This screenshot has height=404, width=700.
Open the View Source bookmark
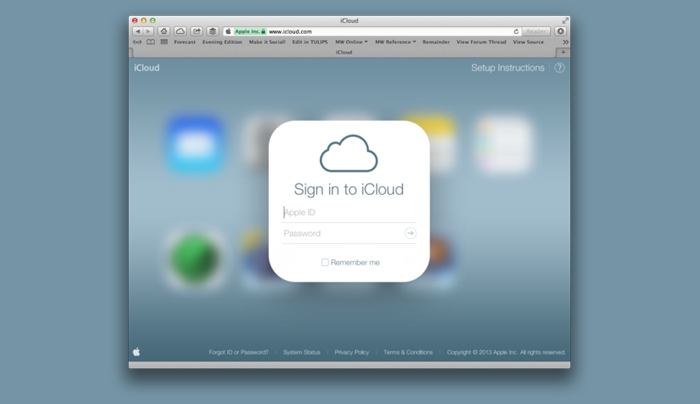click(528, 42)
